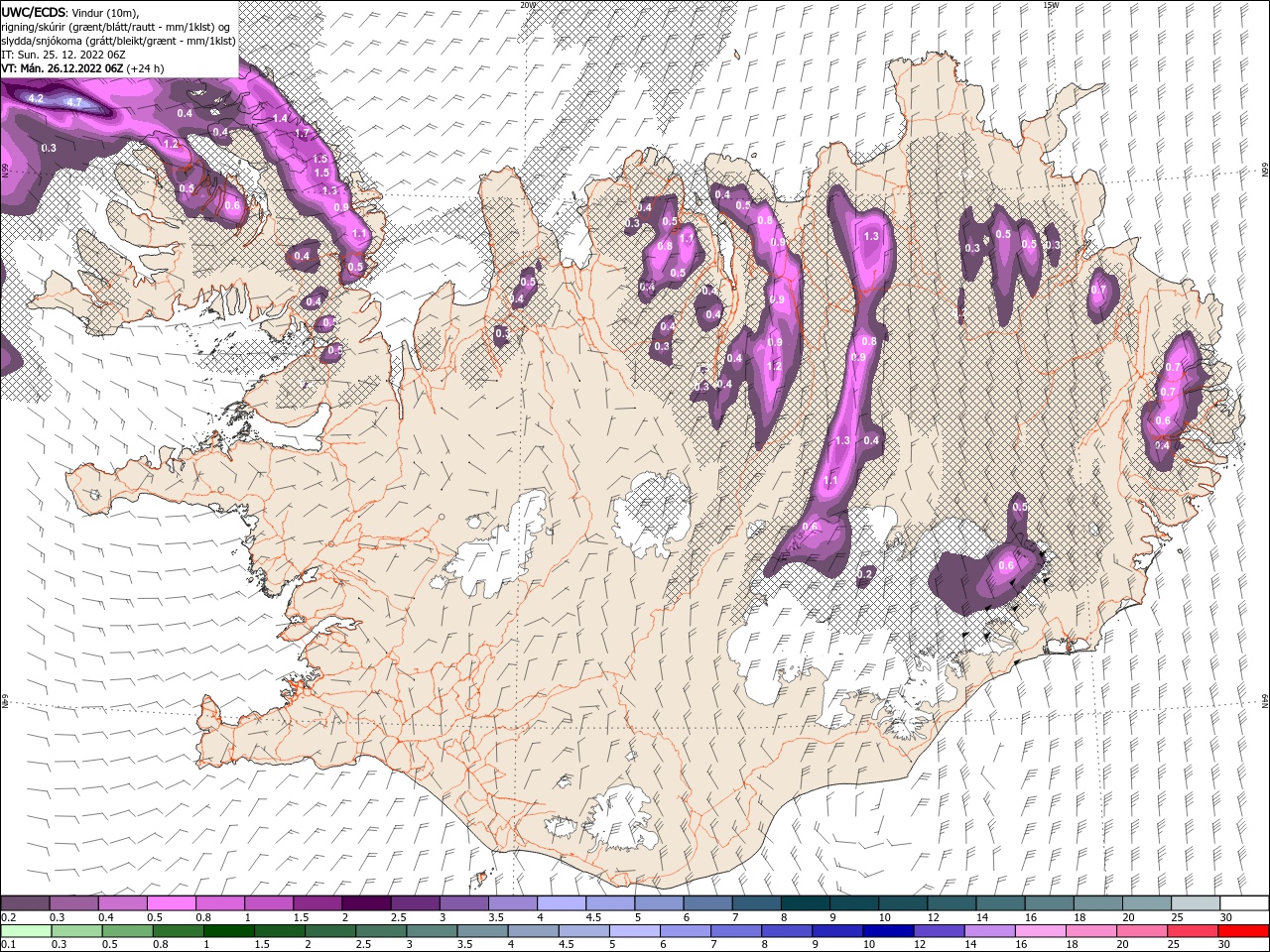Click the UWC/ECDS title text
Screen dimensions: 1270x952
tap(34, 11)
